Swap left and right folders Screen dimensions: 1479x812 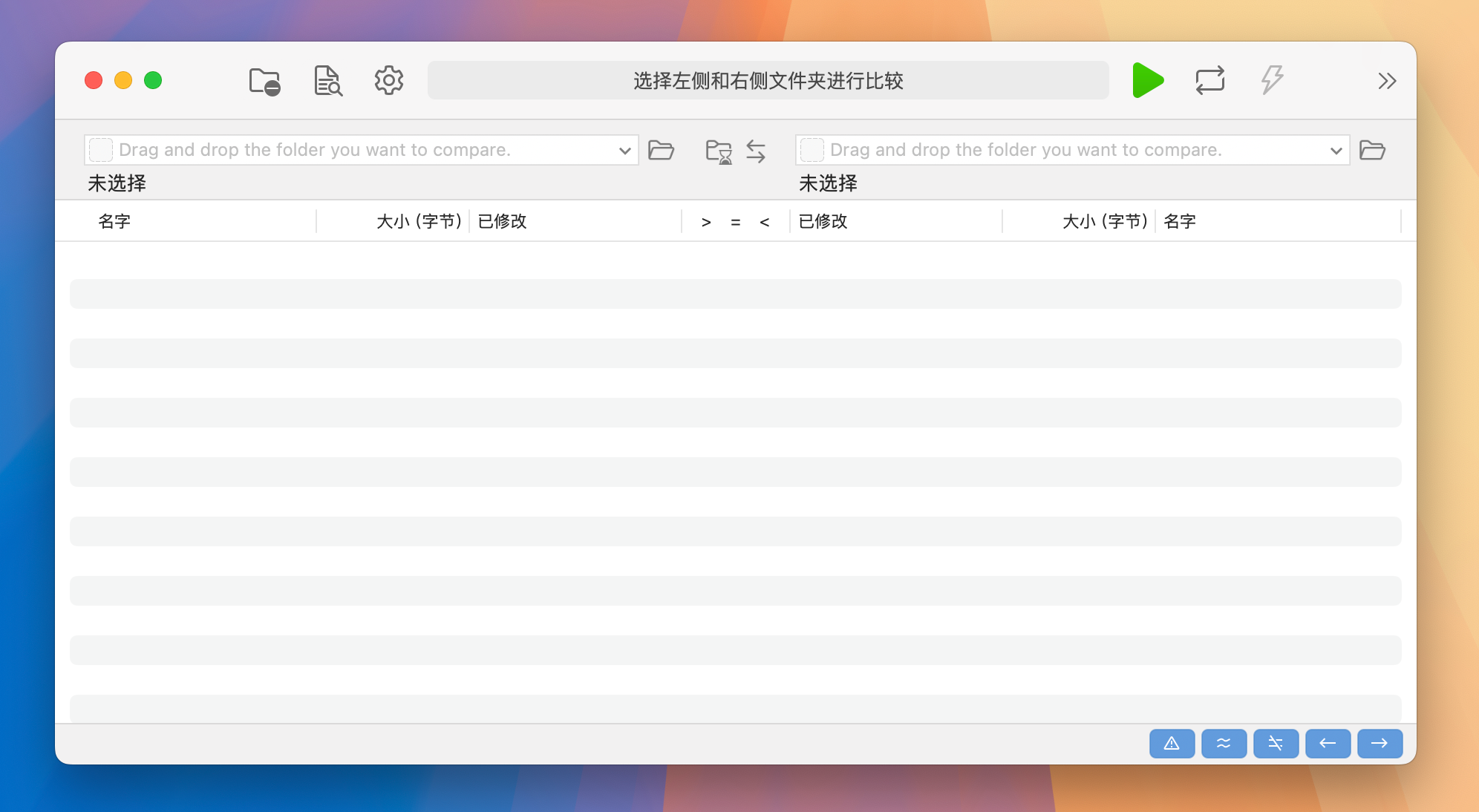(x=756, y=151)
